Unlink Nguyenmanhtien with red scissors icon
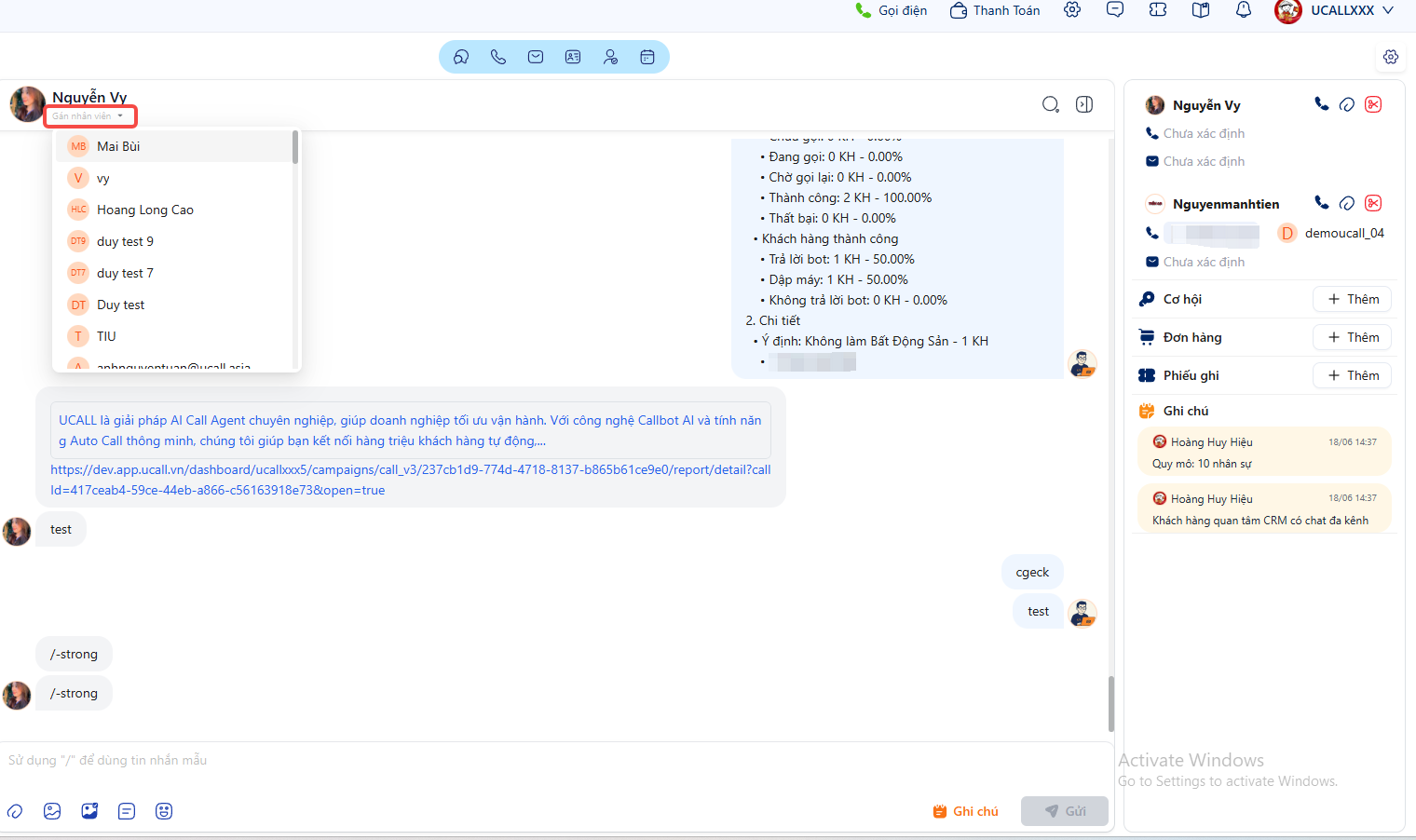 1373,203
